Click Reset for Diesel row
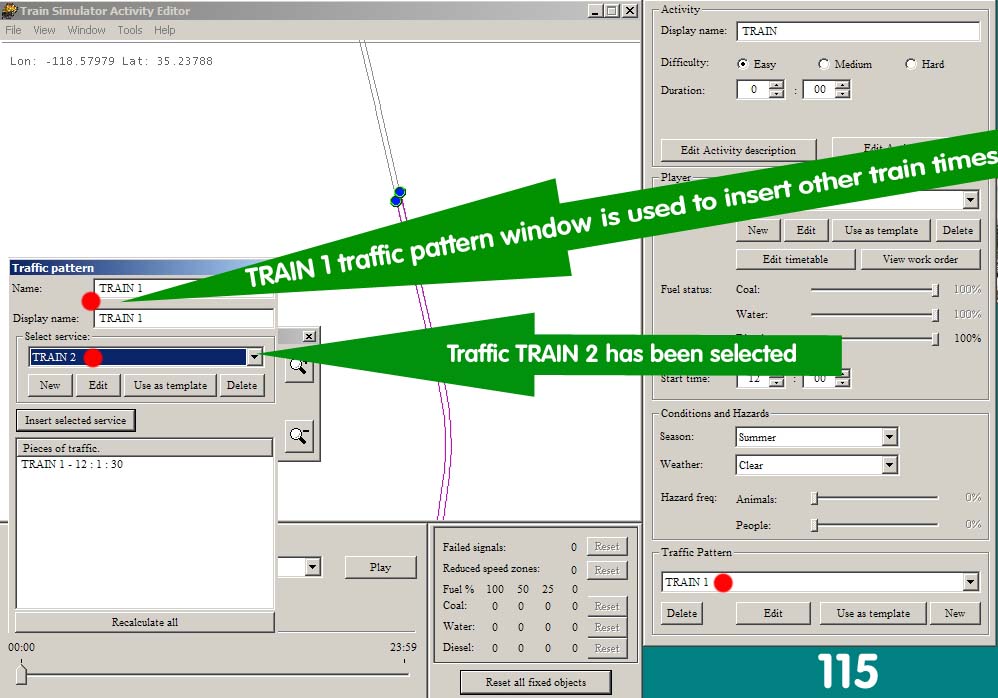 607,648
